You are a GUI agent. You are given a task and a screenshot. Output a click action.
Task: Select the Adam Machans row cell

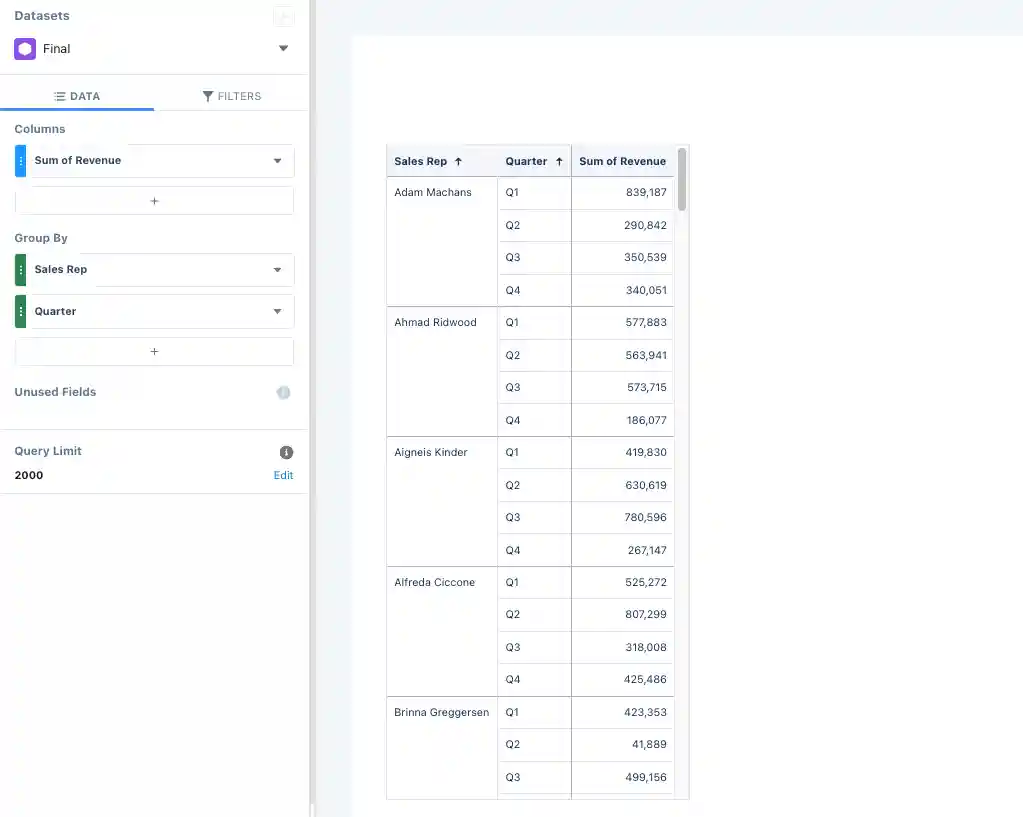(x=433, y=192)
